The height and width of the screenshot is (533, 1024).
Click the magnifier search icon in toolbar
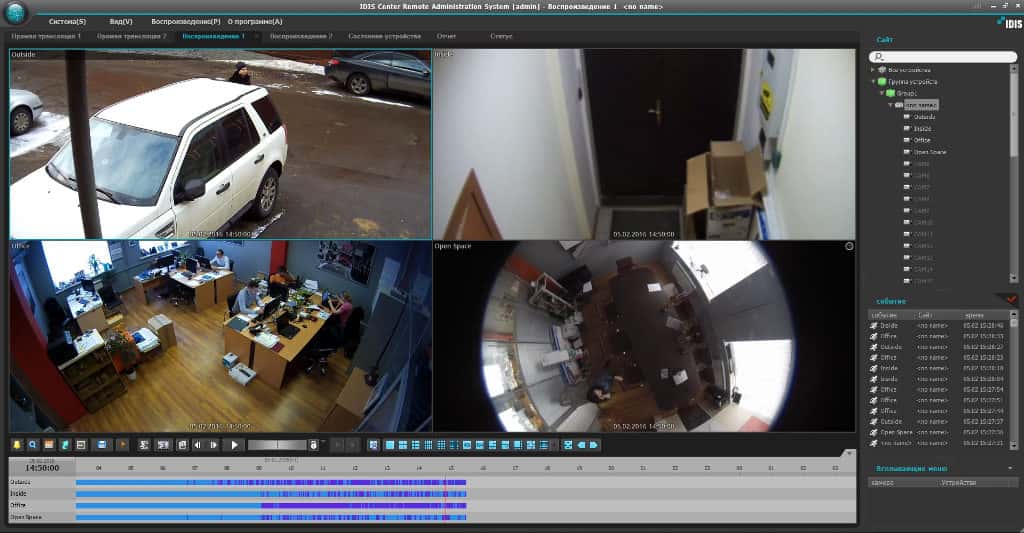[32, 444]
